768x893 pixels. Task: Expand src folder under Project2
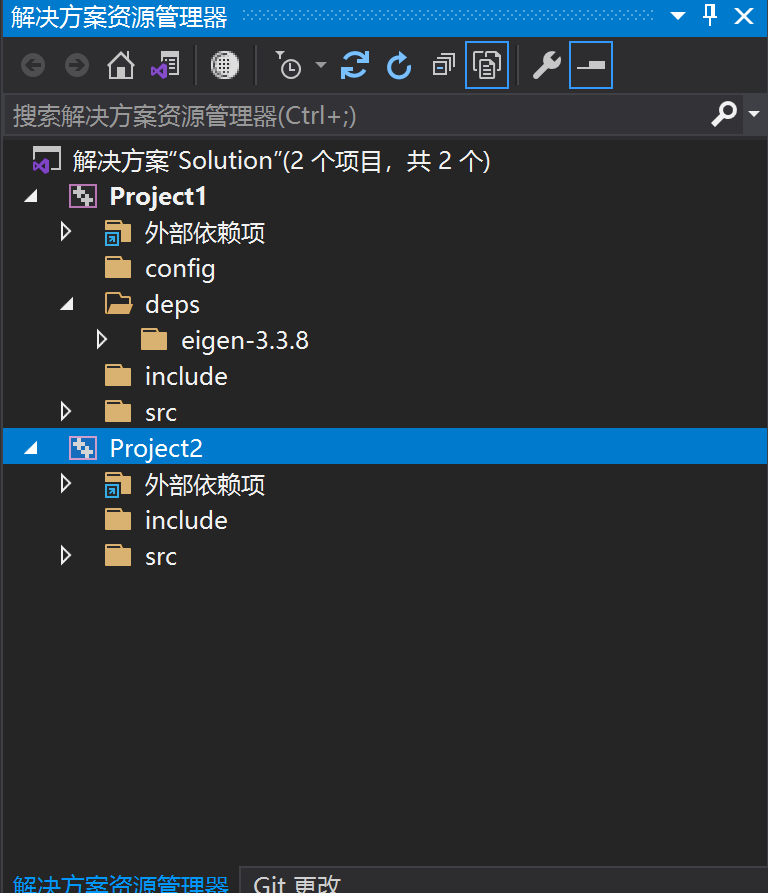coord(66,555)
